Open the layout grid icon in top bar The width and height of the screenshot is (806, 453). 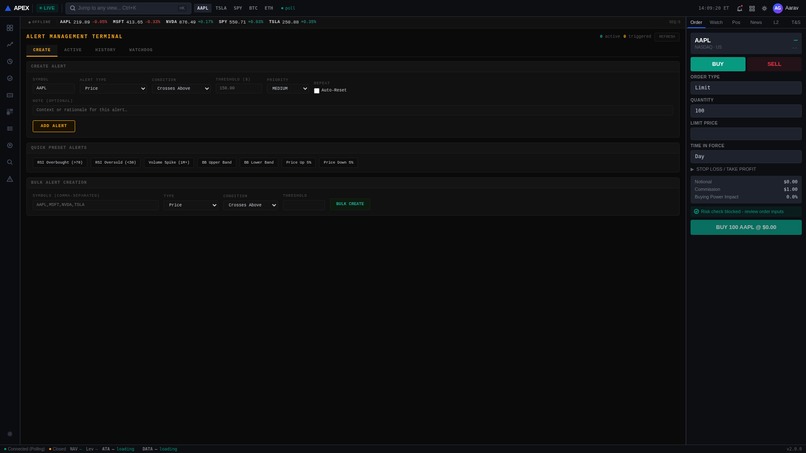pos(752,8)
